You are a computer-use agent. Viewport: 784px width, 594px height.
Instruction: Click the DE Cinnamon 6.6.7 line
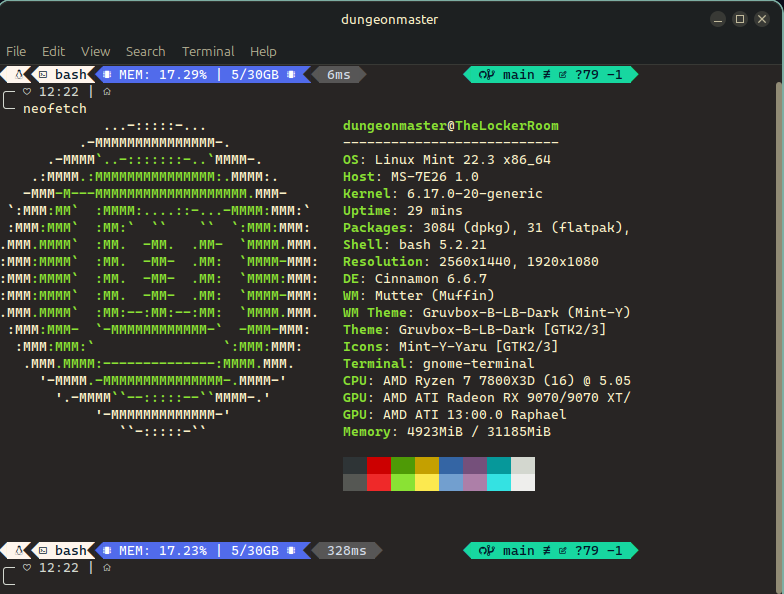click(x=415, y=279)
